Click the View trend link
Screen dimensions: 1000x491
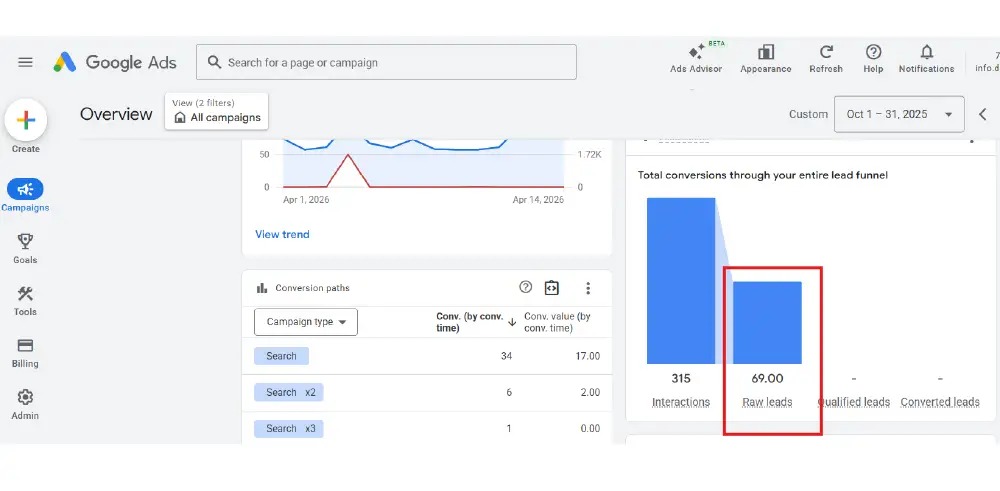point(282,234)
